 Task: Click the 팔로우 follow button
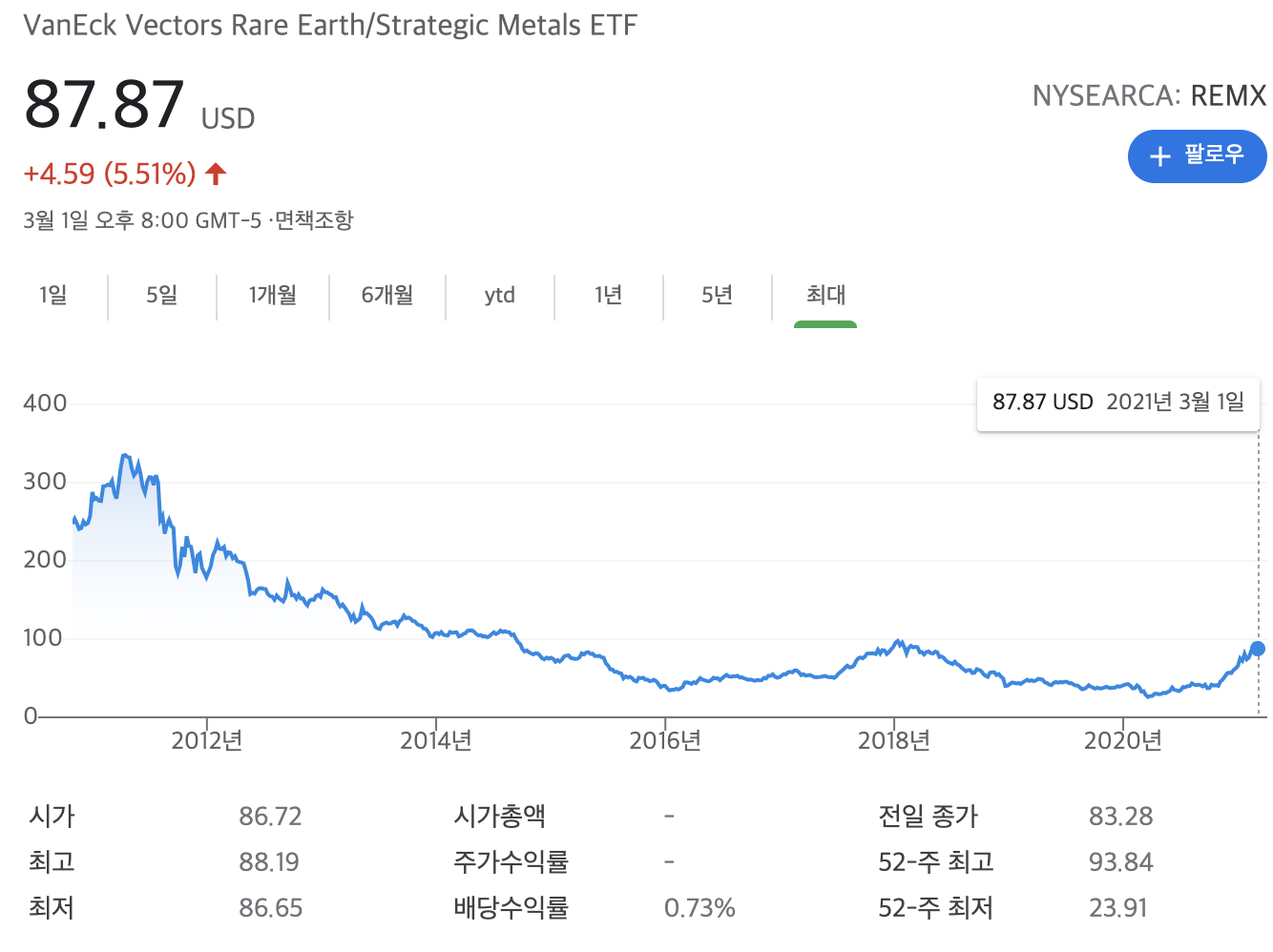(x=1197, y=156)
